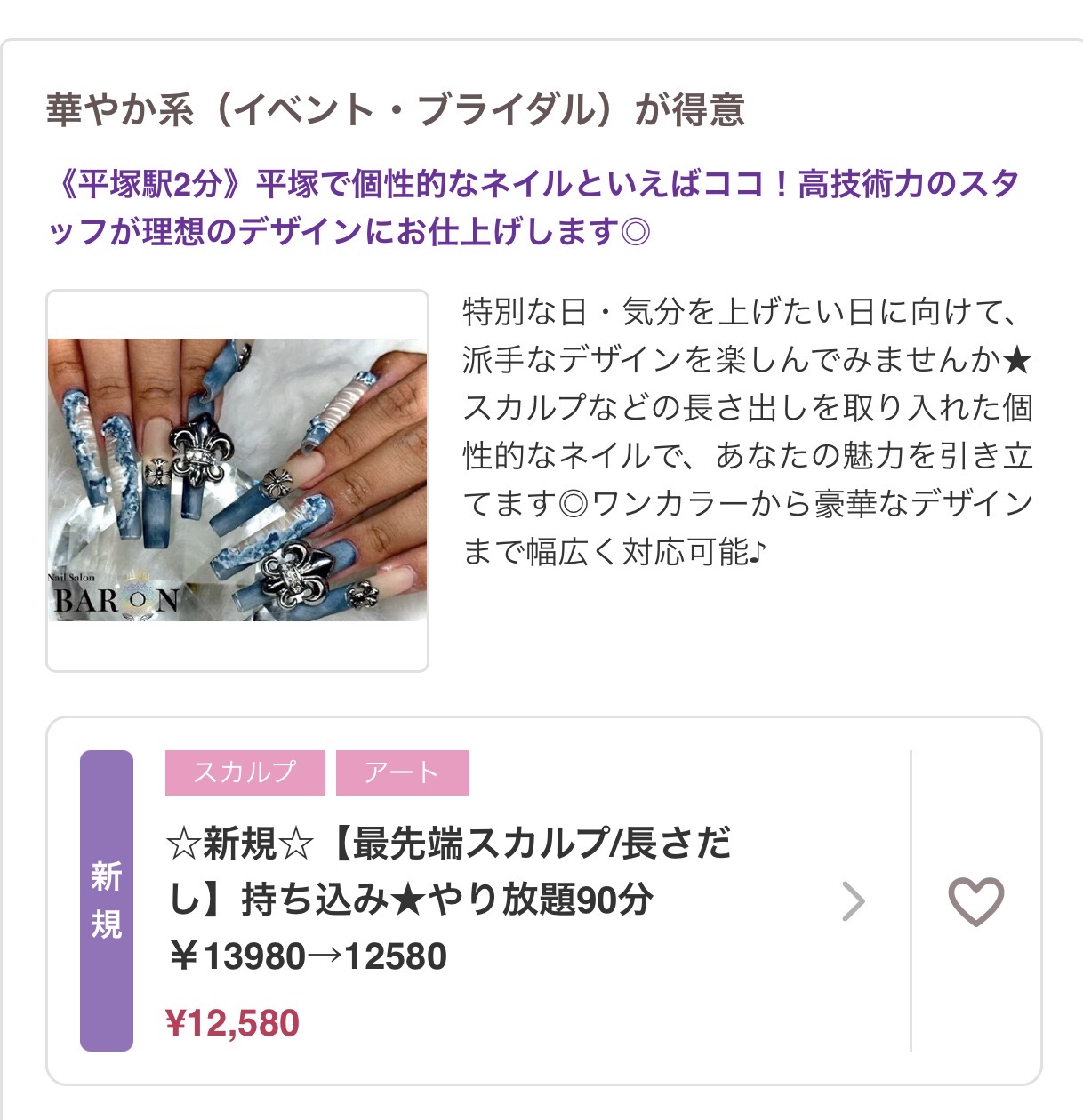Select the スカルプ tag

click(x=245, y=772)
